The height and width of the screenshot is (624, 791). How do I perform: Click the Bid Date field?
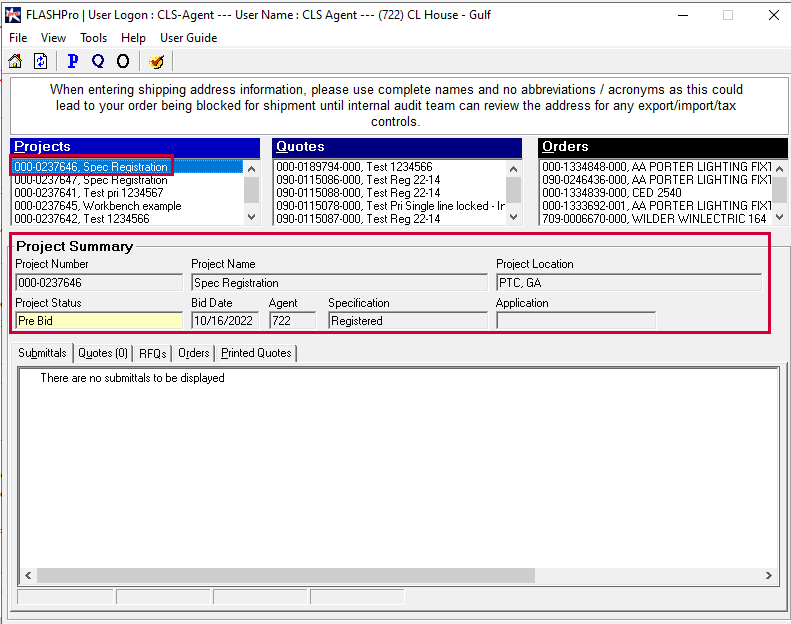[225, 321]
